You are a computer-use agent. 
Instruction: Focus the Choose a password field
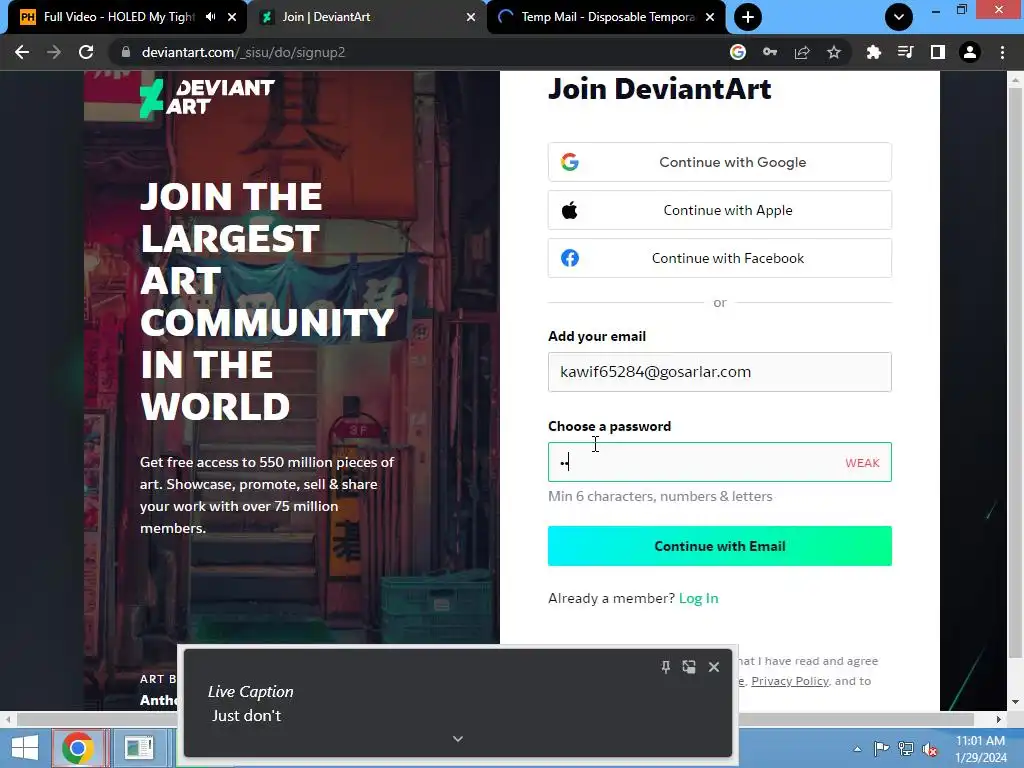[x=720, y=462]
